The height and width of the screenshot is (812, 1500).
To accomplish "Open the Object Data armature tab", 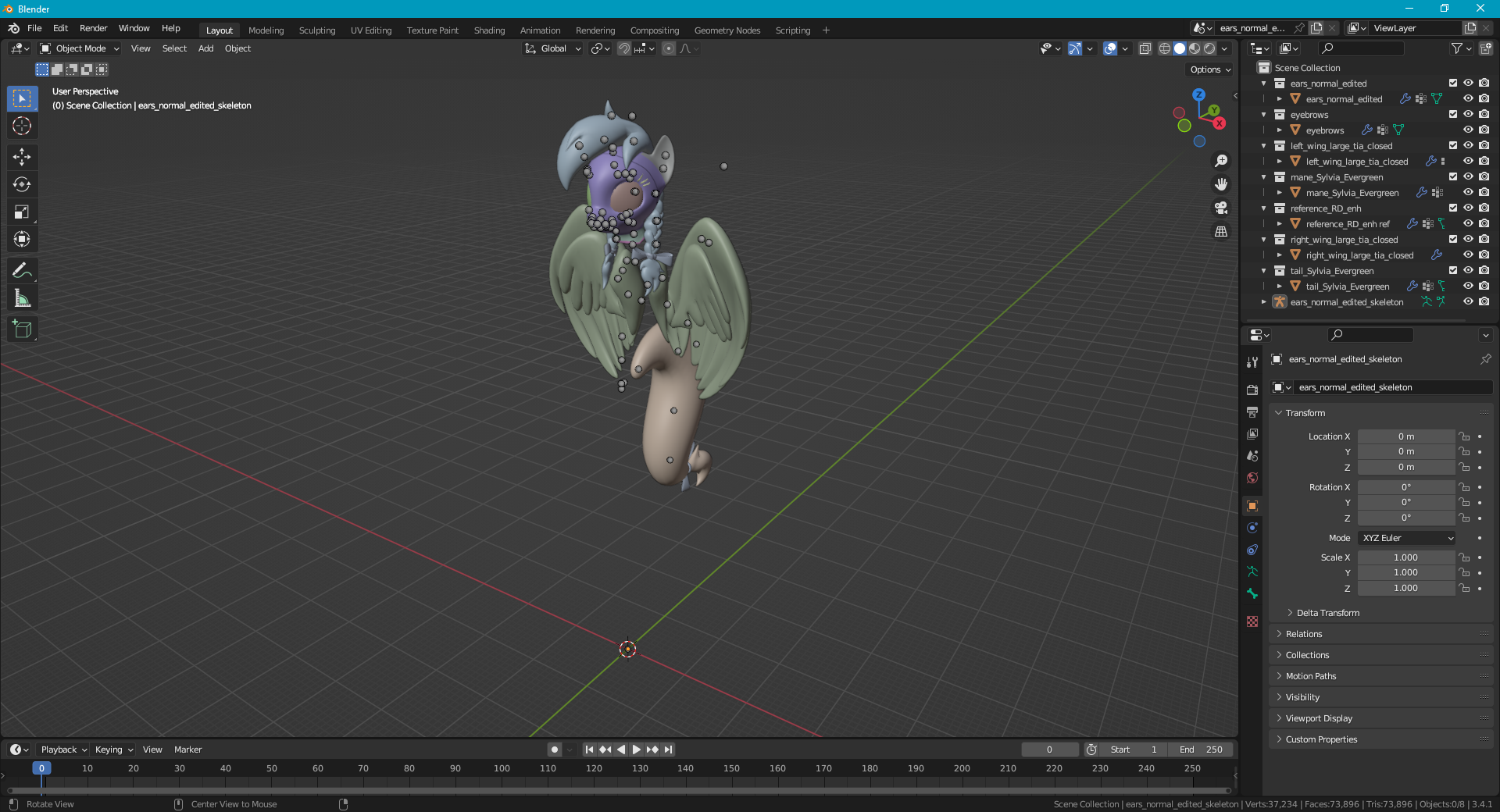I will (1252, 572).
